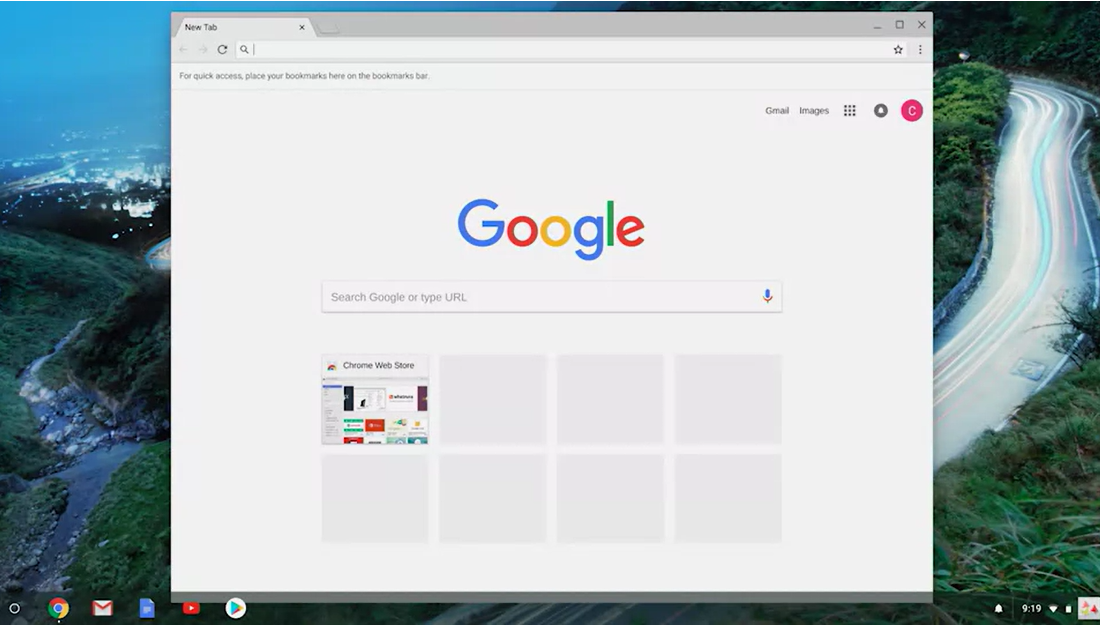This screenshot has height=625, width=1100.
Task: Open status tray showing 9:19 clock
Action: tap(1031, 609)
